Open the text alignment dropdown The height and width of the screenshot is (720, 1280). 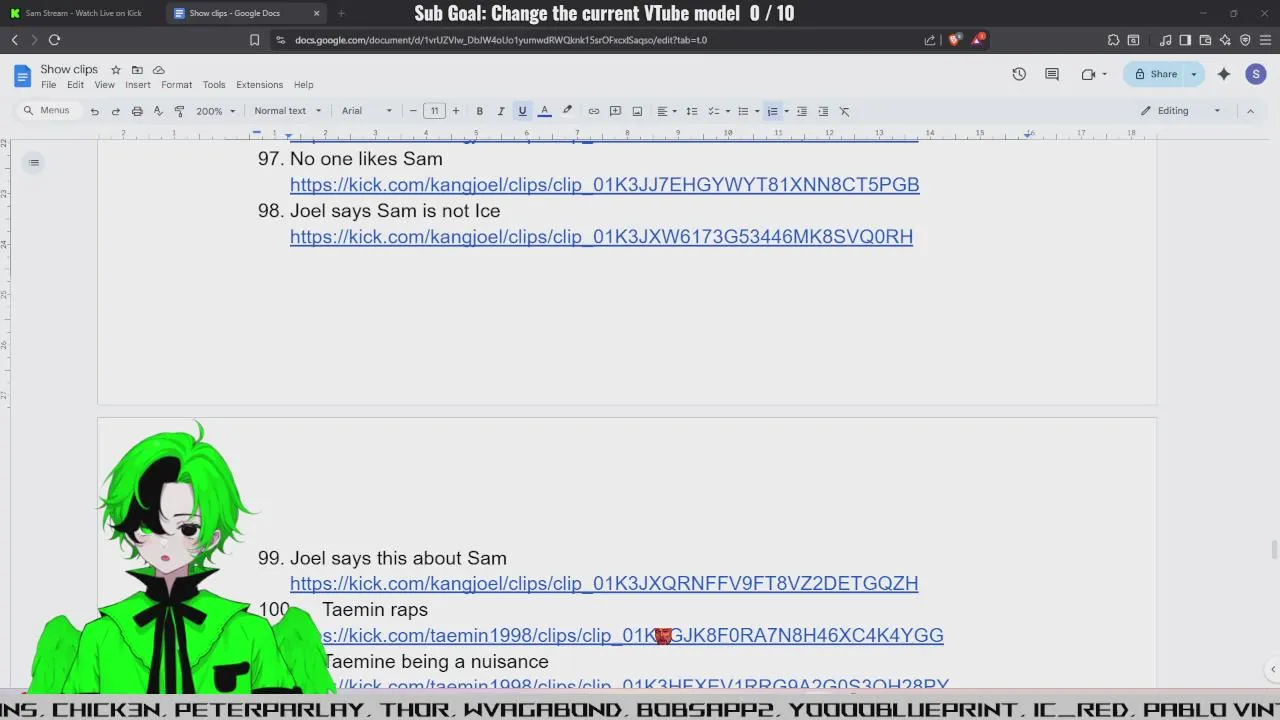click(667, 111)
